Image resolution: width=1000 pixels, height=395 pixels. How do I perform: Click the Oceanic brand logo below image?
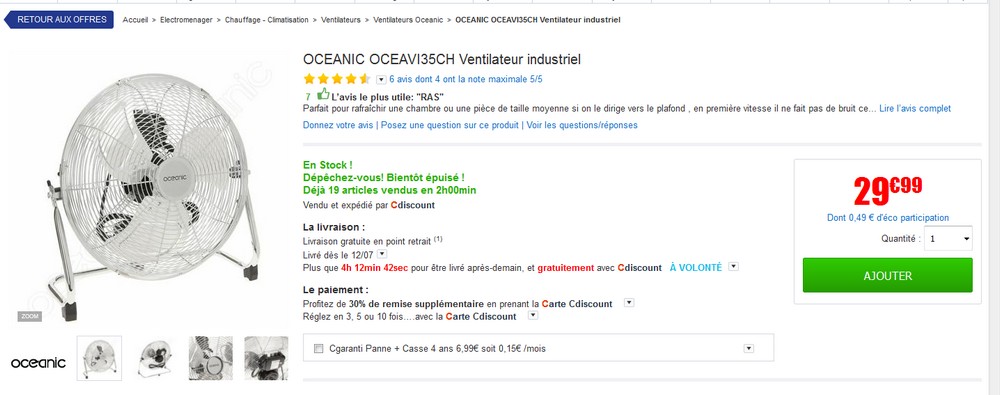click(38, 362)
